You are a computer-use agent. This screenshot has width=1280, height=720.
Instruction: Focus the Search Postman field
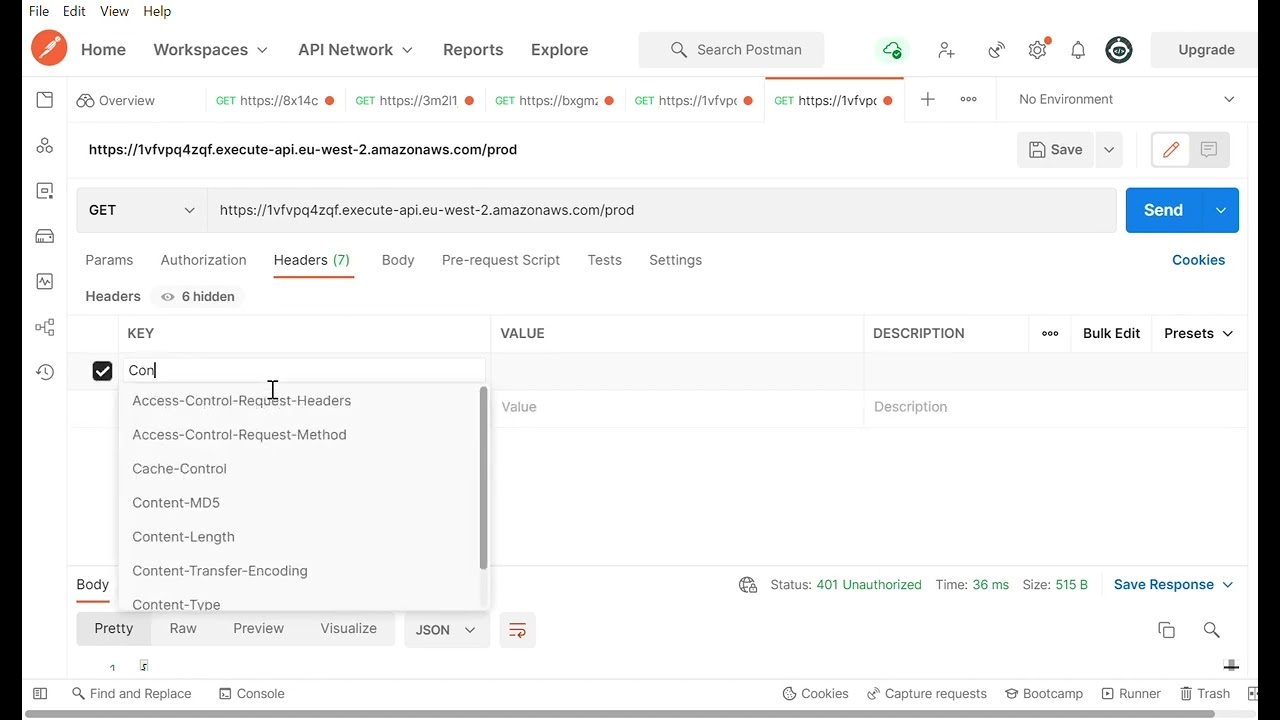click(731, 50)
